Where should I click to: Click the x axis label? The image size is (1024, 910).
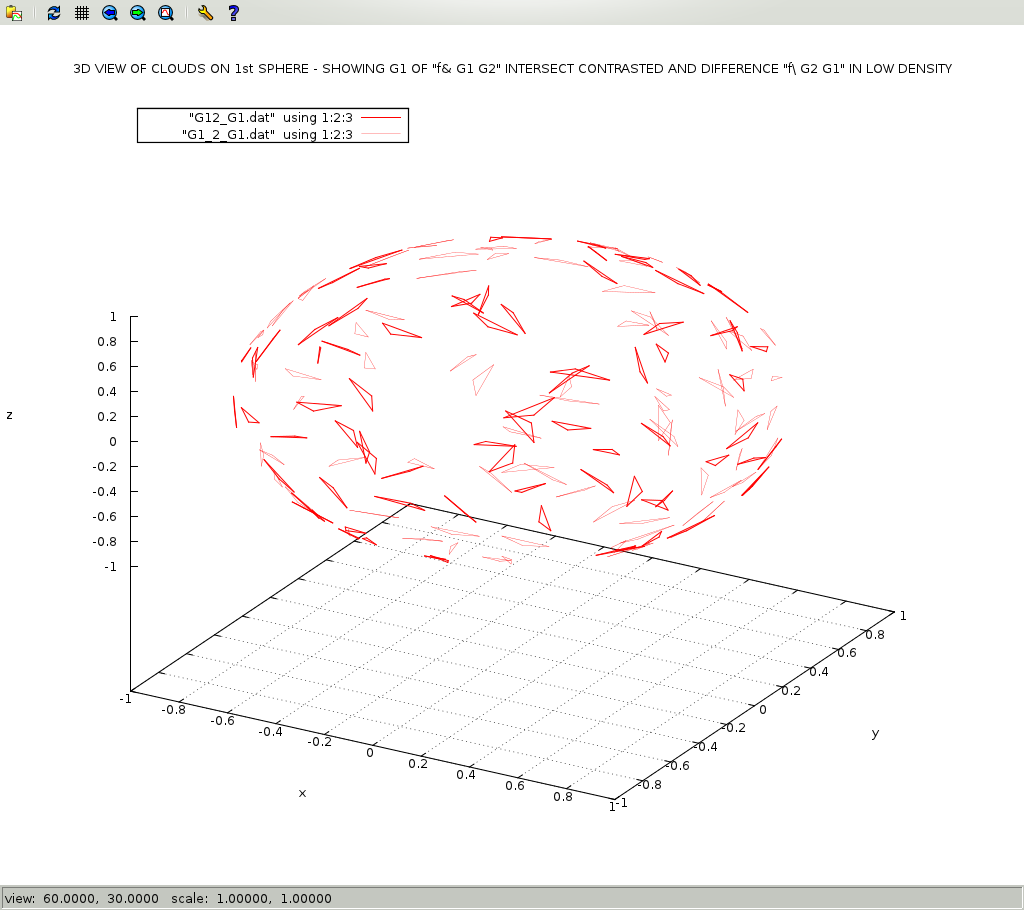[x=302, y=793]
